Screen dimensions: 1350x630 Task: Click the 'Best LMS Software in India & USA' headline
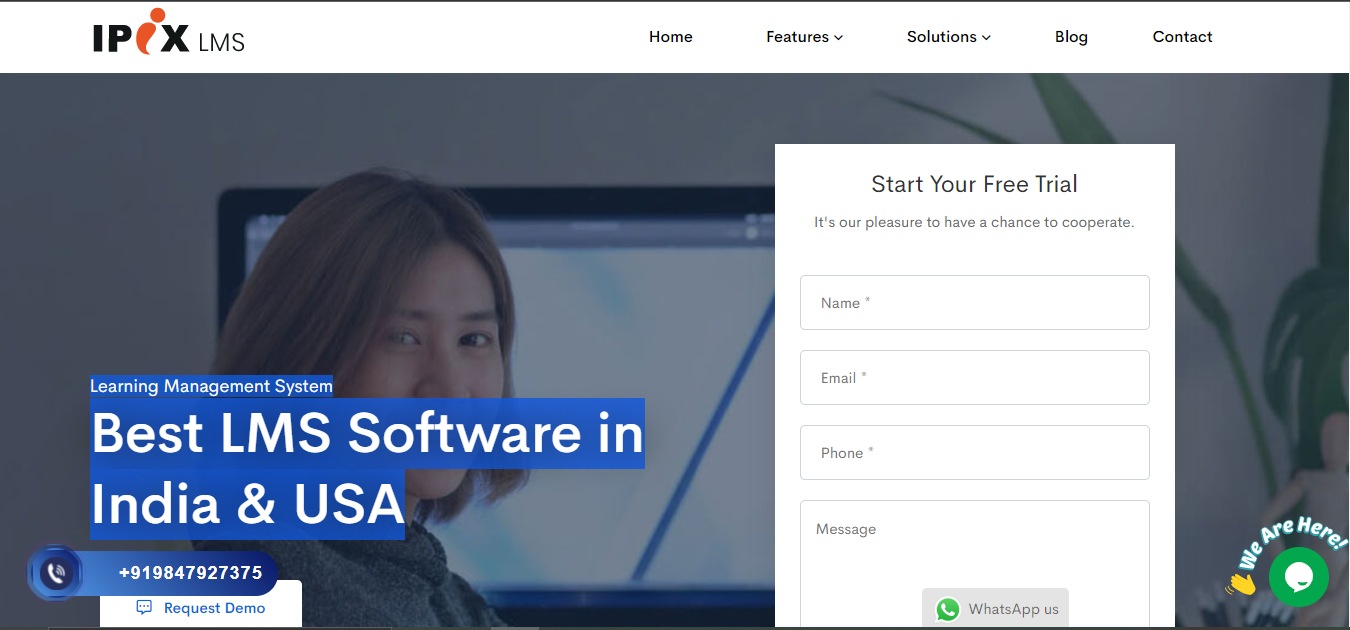click(367, 468)
